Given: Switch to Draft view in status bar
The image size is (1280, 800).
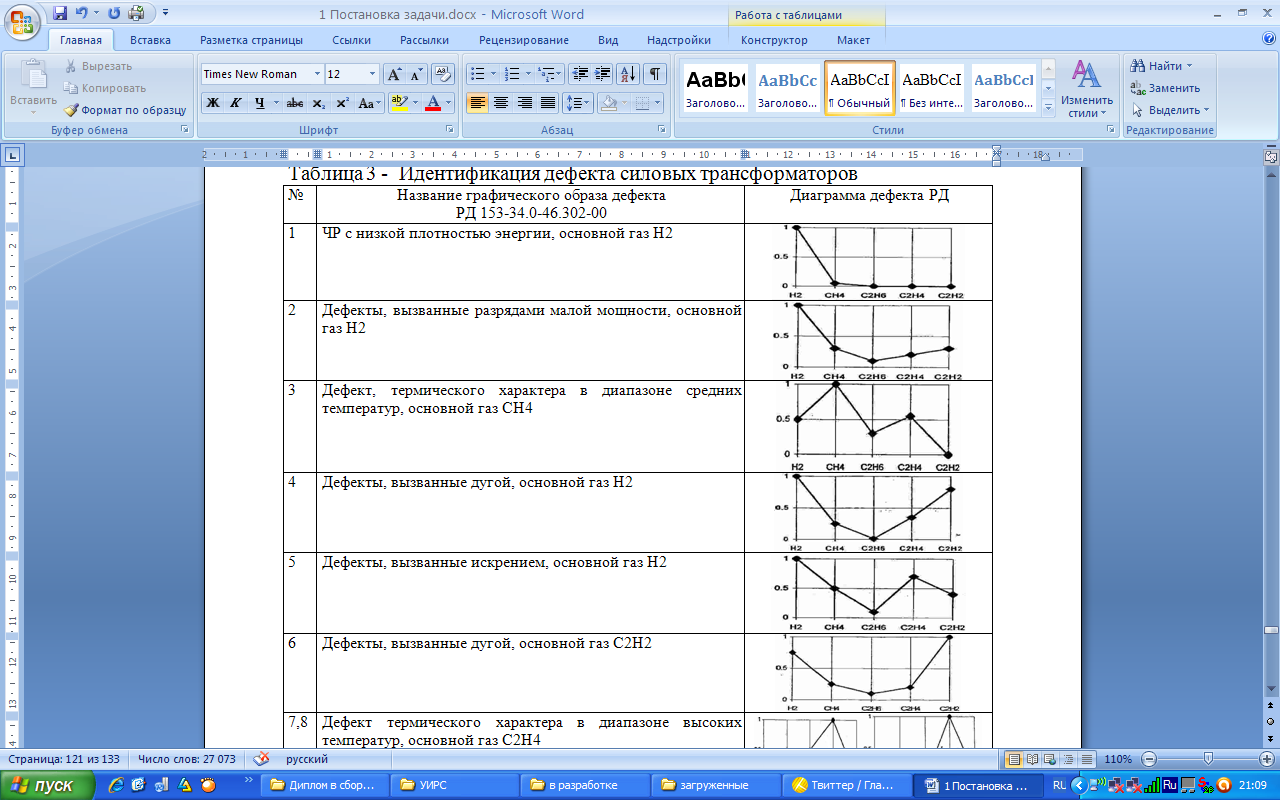Looking at the screenshot, I should point(1086,759).
